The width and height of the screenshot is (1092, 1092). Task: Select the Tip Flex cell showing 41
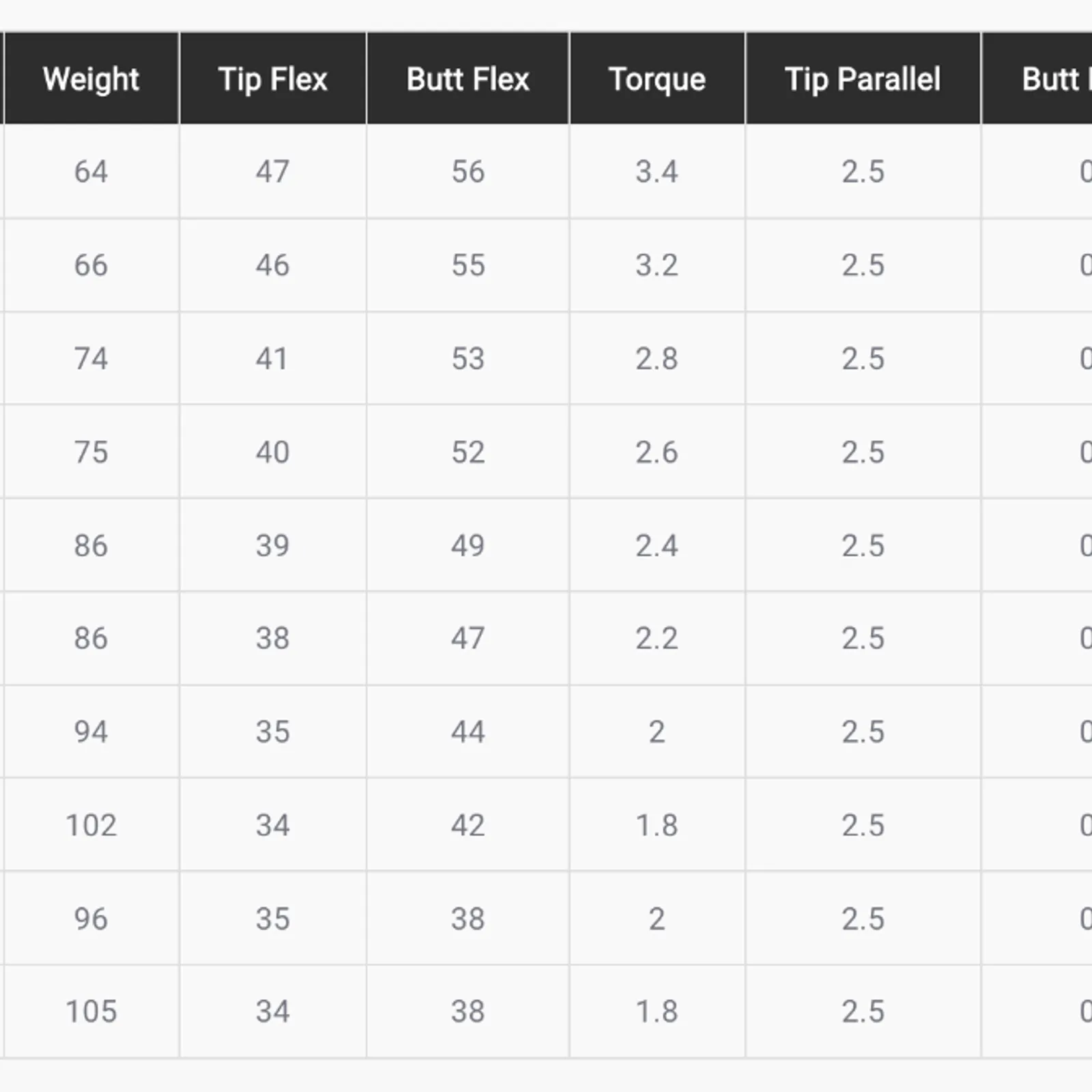[x=272, y=358]
